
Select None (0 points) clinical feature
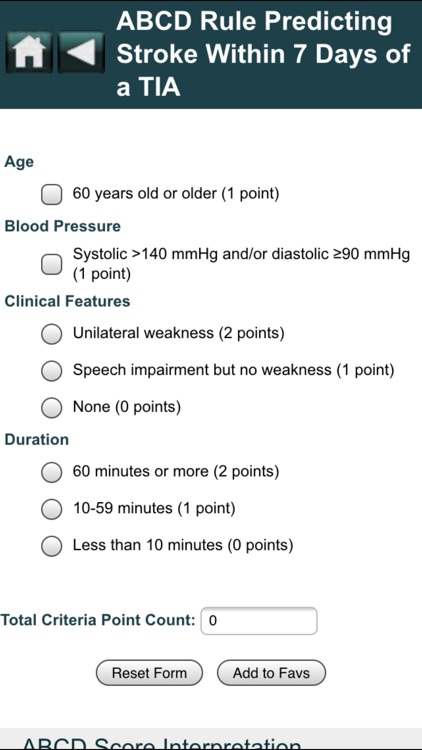pos(51,408)
